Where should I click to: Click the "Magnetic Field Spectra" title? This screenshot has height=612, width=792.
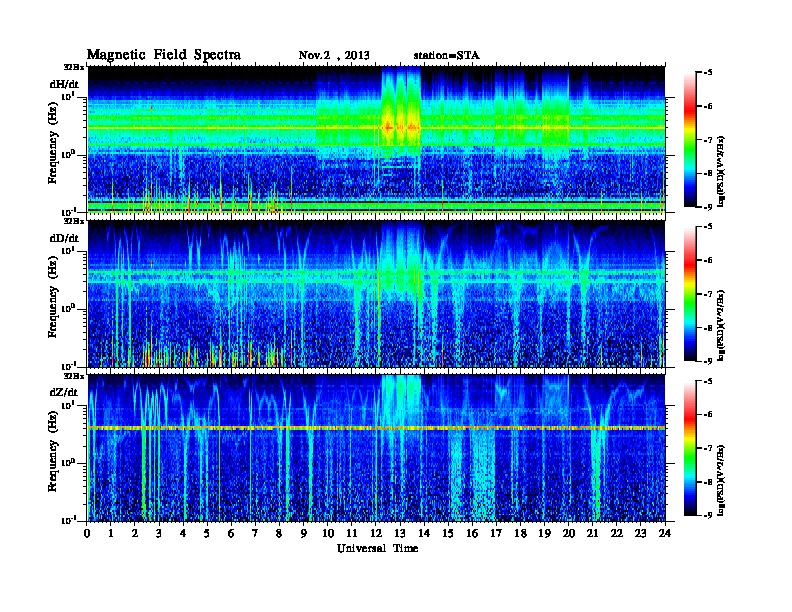[x=164, y=55]
